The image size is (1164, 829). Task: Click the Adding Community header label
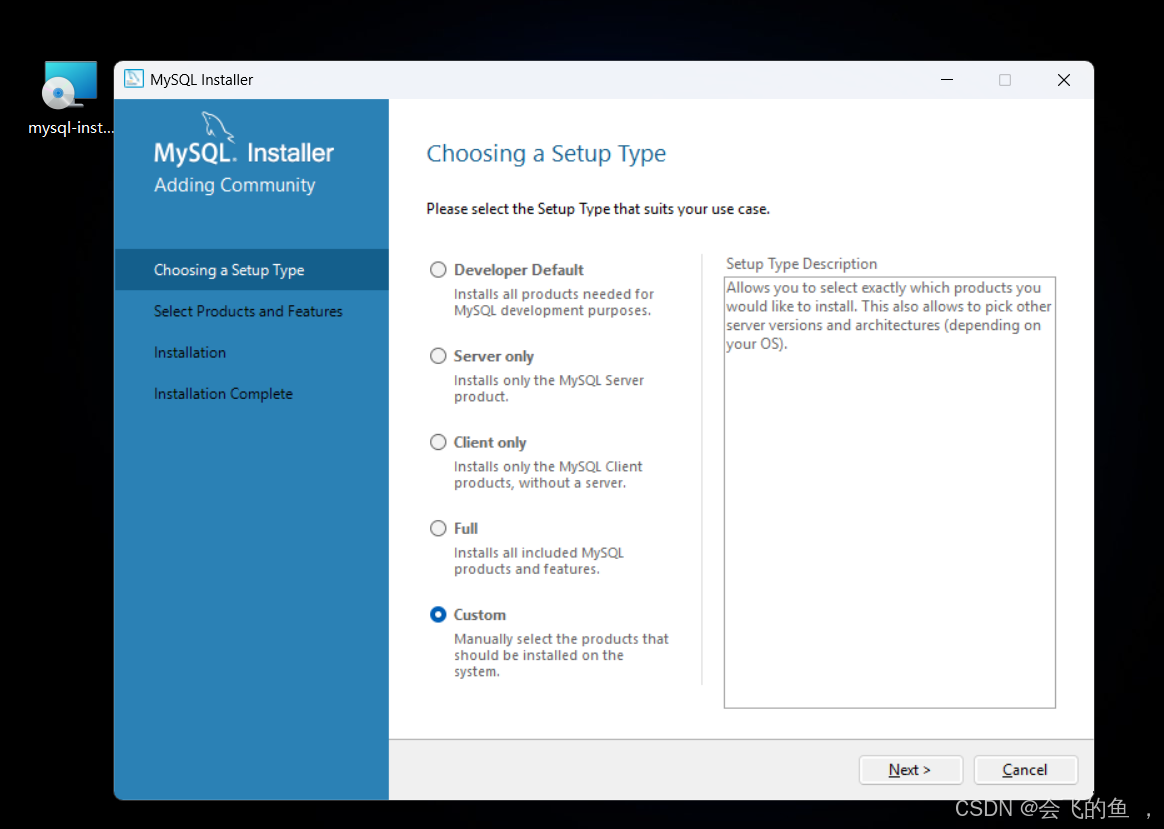234,186
